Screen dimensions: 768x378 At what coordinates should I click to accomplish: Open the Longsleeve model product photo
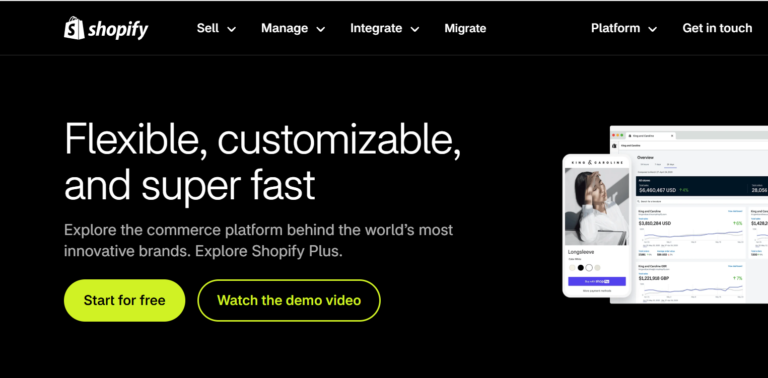coord(597,206)
